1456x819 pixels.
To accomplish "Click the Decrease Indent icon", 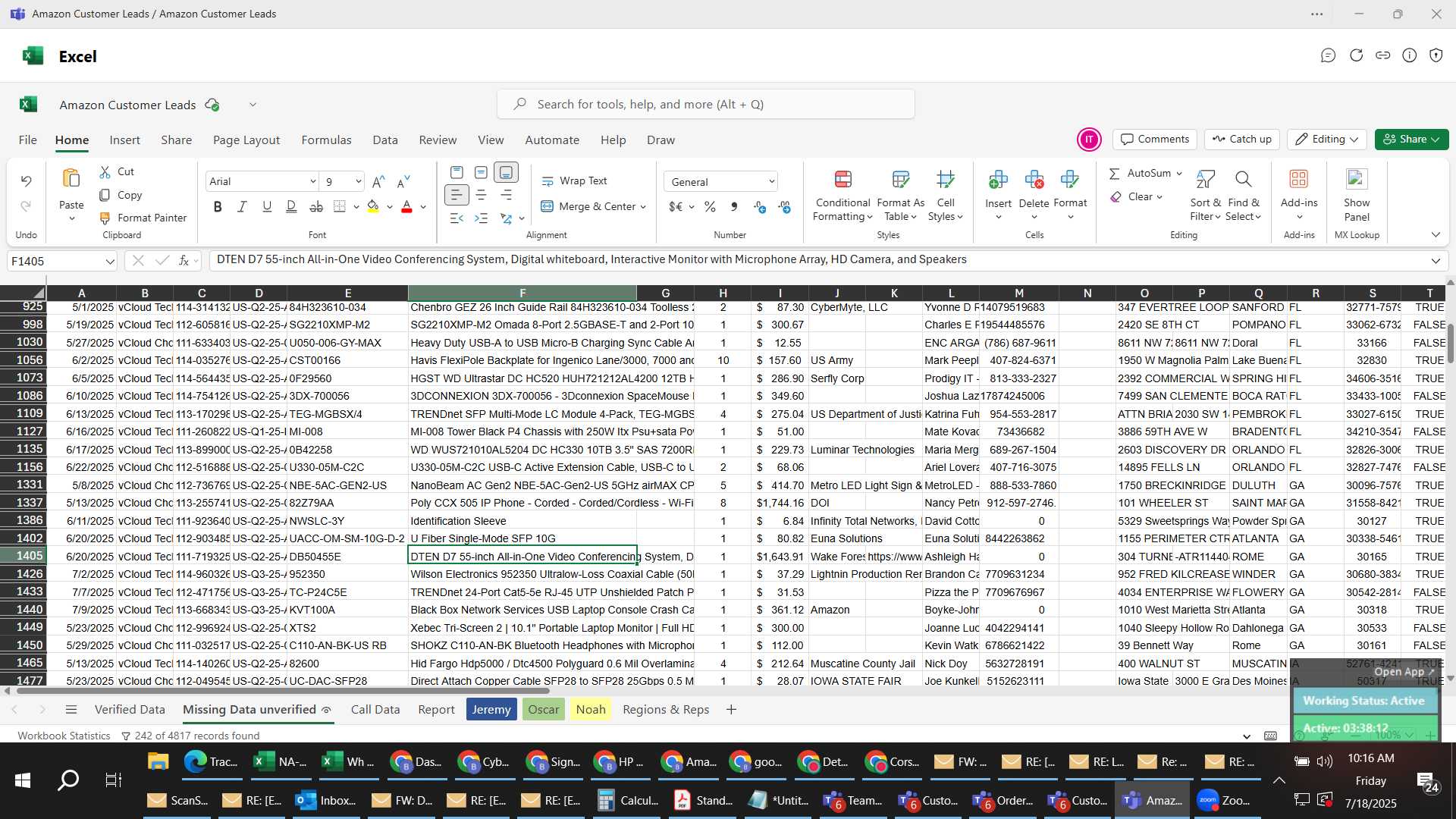I will (x=457, y=218).
